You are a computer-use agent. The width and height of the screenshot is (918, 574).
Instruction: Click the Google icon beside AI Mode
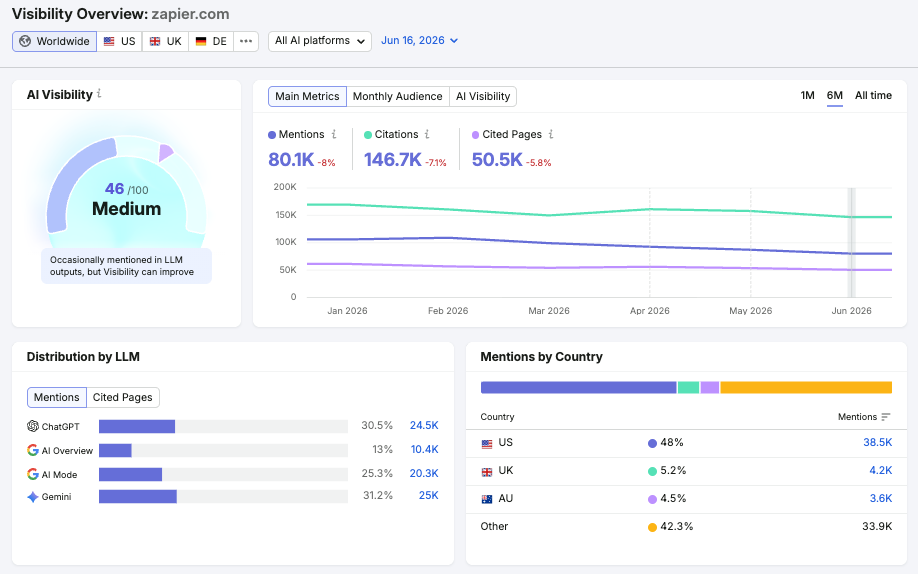point(33,474)
